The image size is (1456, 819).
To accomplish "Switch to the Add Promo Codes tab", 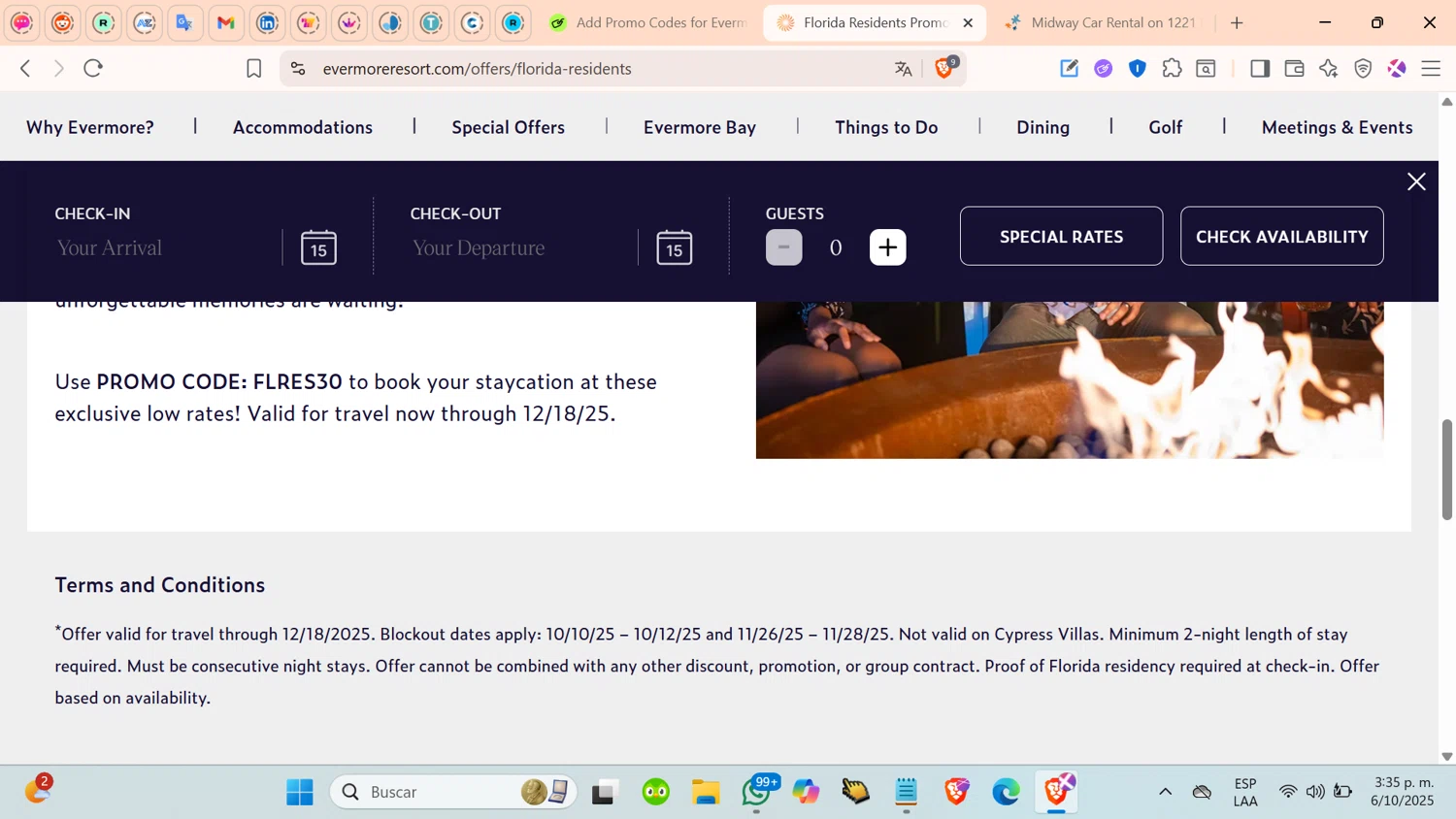I will click(648, 22).
